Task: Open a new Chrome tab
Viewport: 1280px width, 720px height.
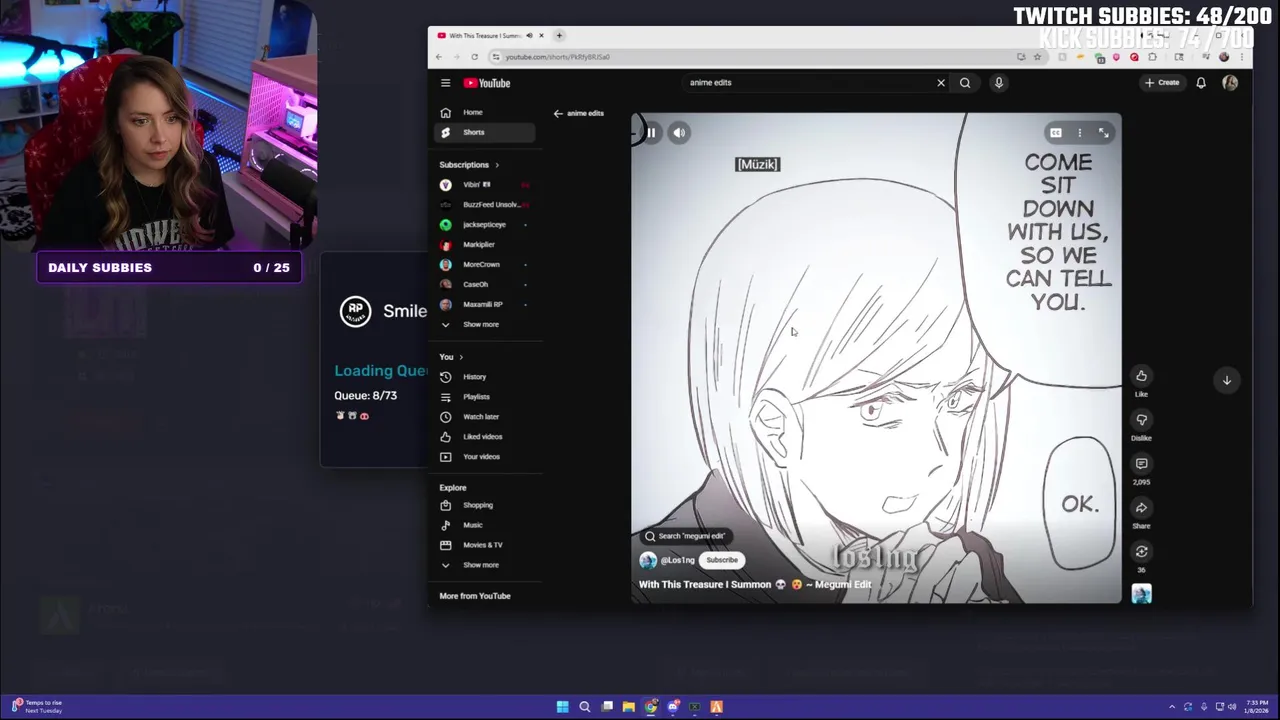Action: tap(559, 36)
